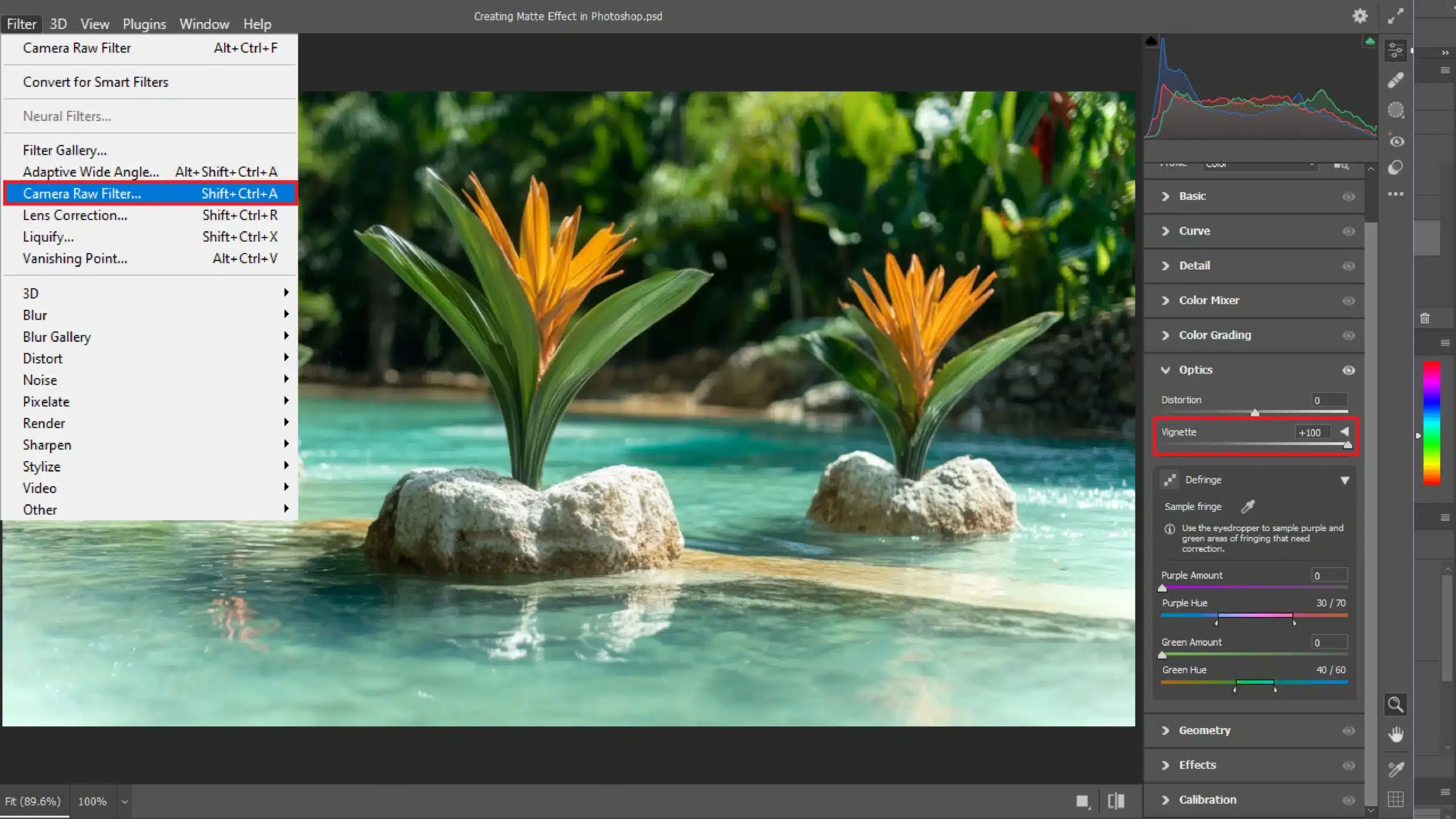Click the Defringe panel icon

click(1169, 480)
